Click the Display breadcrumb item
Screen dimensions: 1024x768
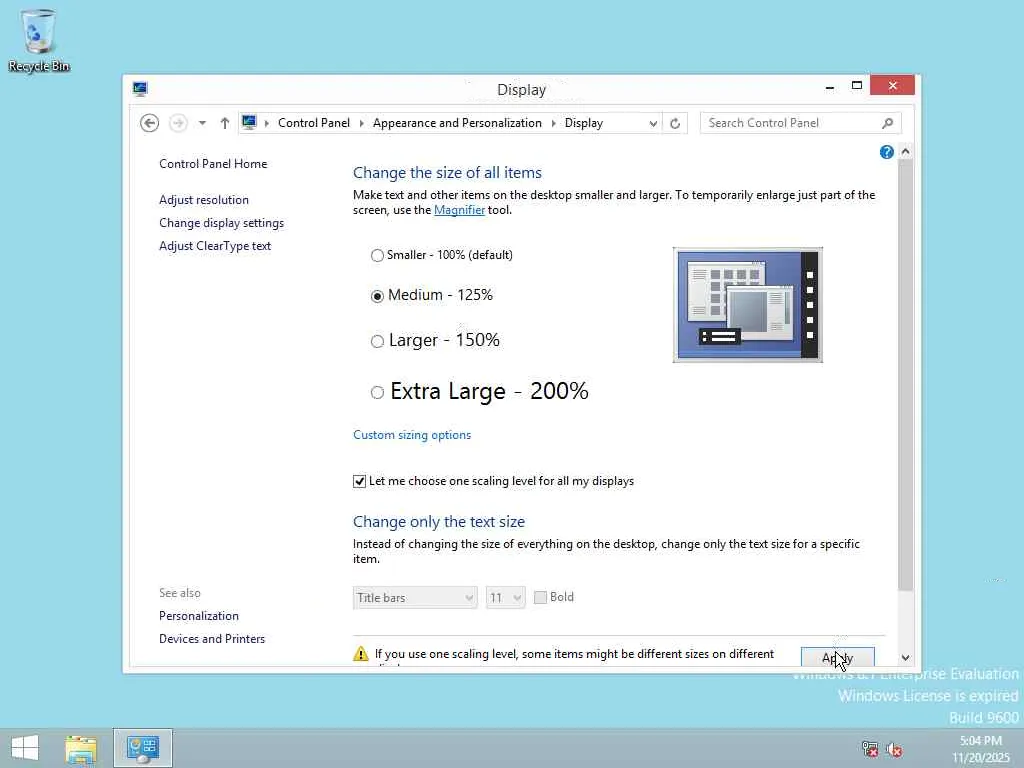point(584,123)
